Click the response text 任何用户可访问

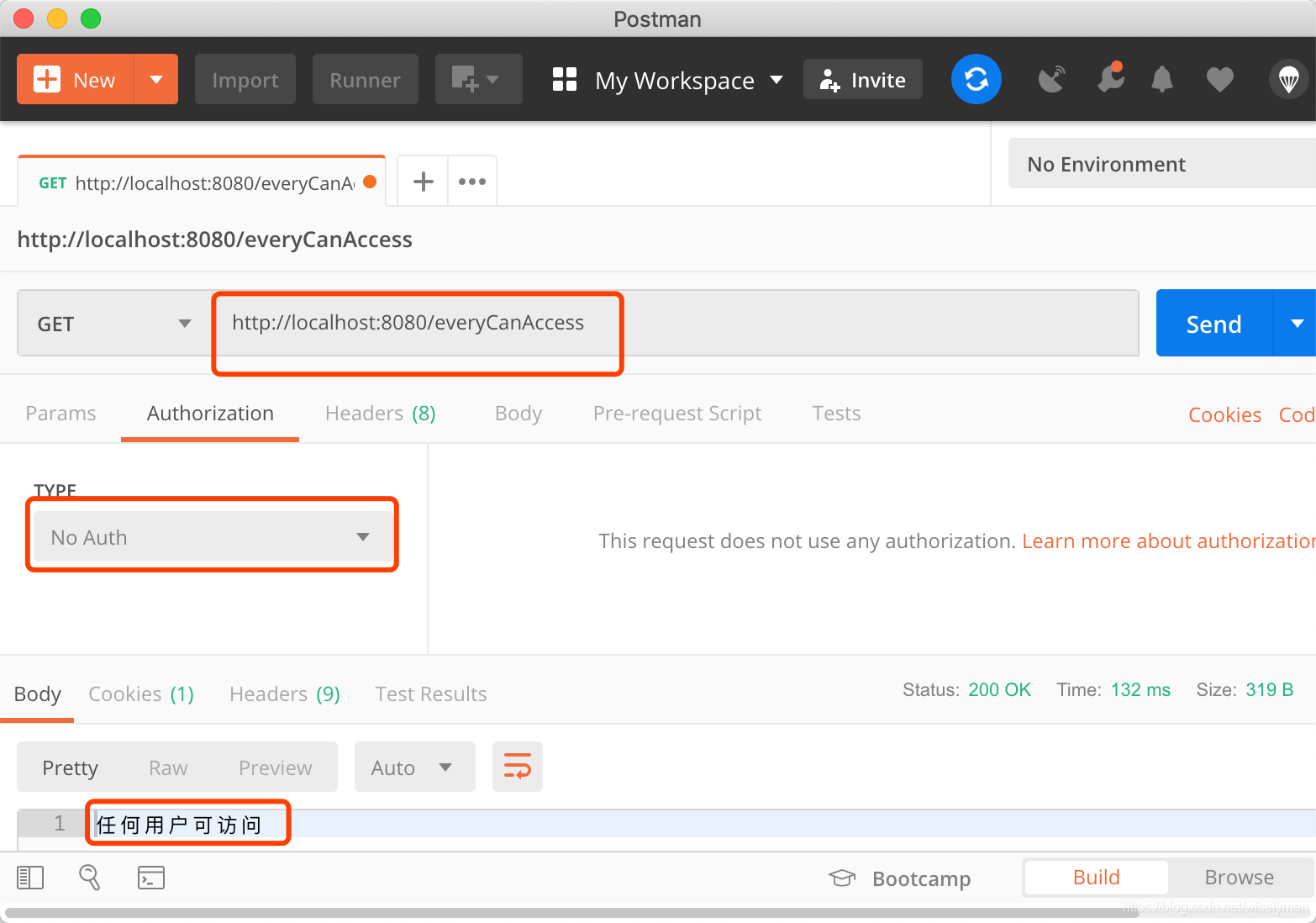point(180,825)
